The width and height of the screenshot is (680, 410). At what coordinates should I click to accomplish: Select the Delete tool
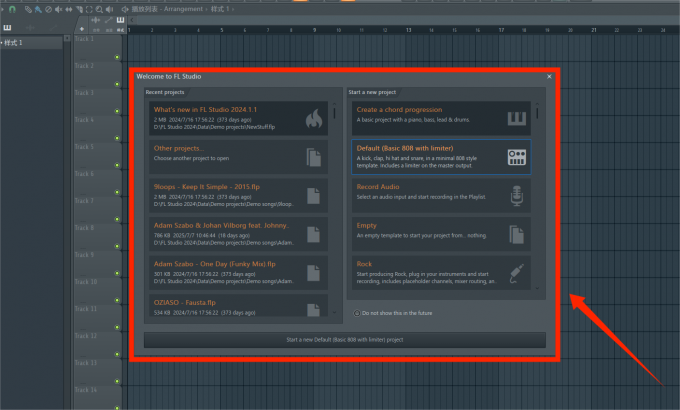point(49,10)
